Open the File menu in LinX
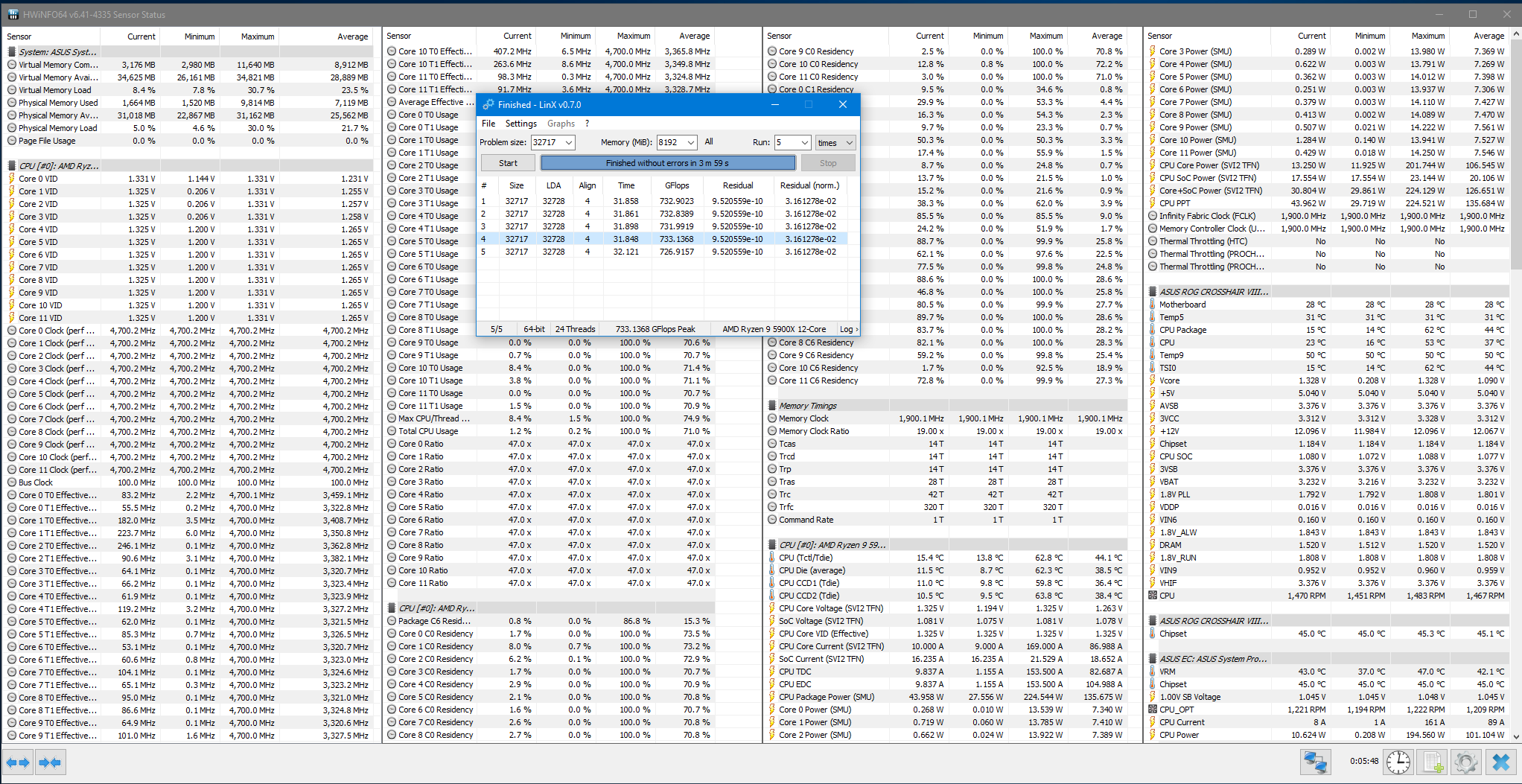The image size is (1522, 784). pos(488,124)
